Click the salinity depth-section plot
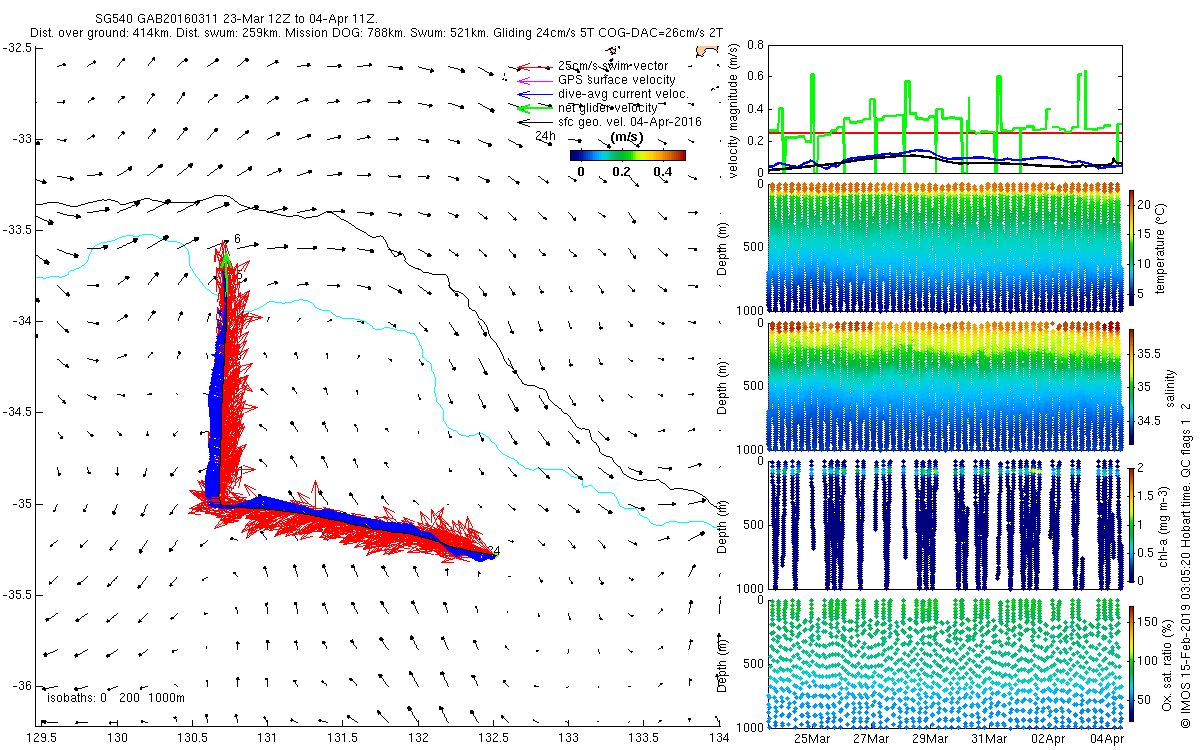Viewport: 1200px width, 750px height. [945, 386]
